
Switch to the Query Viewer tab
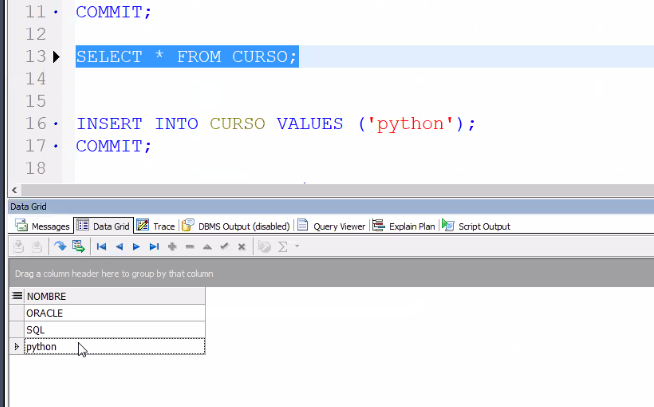pos(332,226)
